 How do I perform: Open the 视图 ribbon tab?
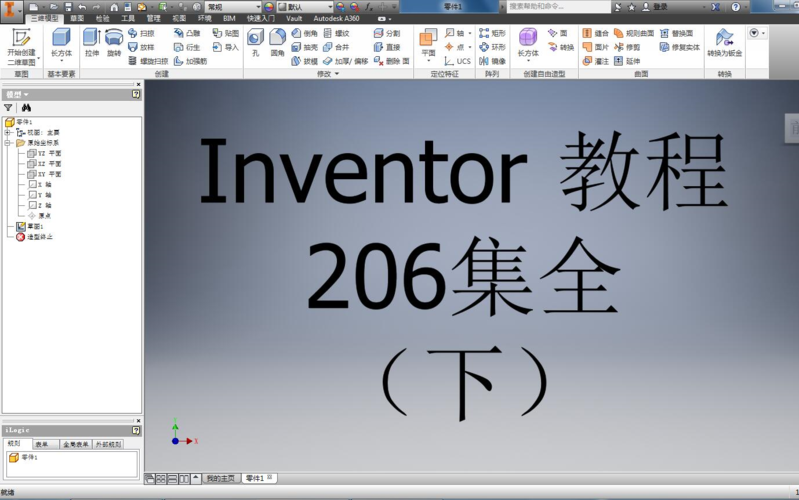pyautogui.click(x=179, y=18)
